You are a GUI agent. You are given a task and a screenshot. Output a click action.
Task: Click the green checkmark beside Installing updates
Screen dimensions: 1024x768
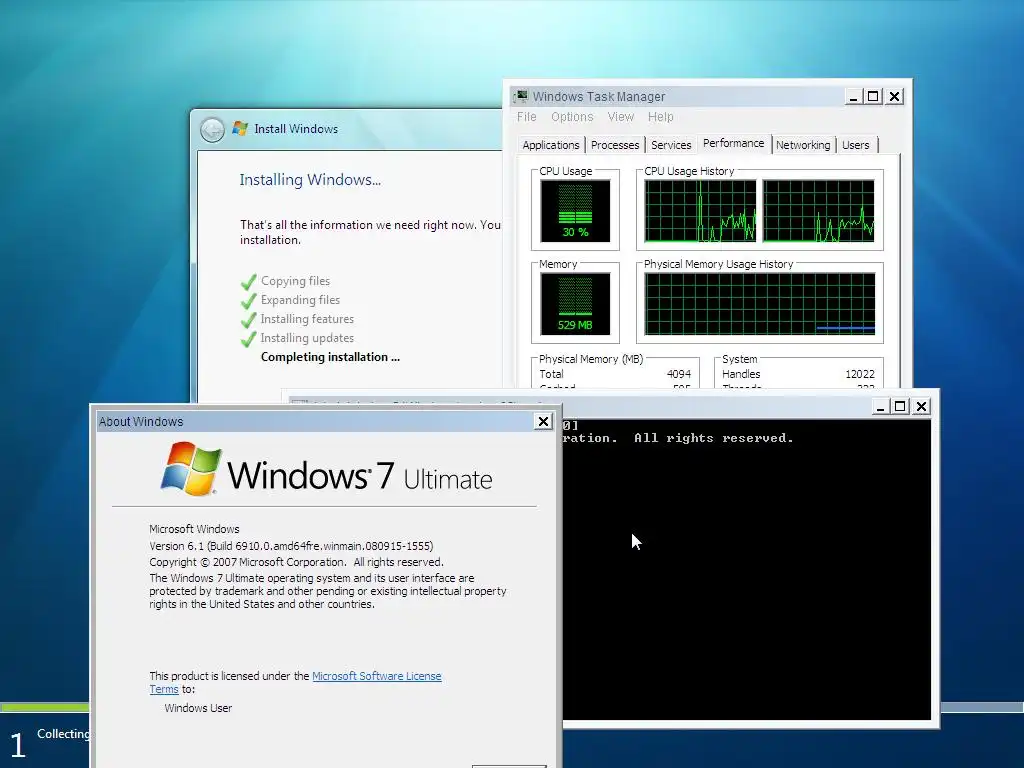(248, 339)
